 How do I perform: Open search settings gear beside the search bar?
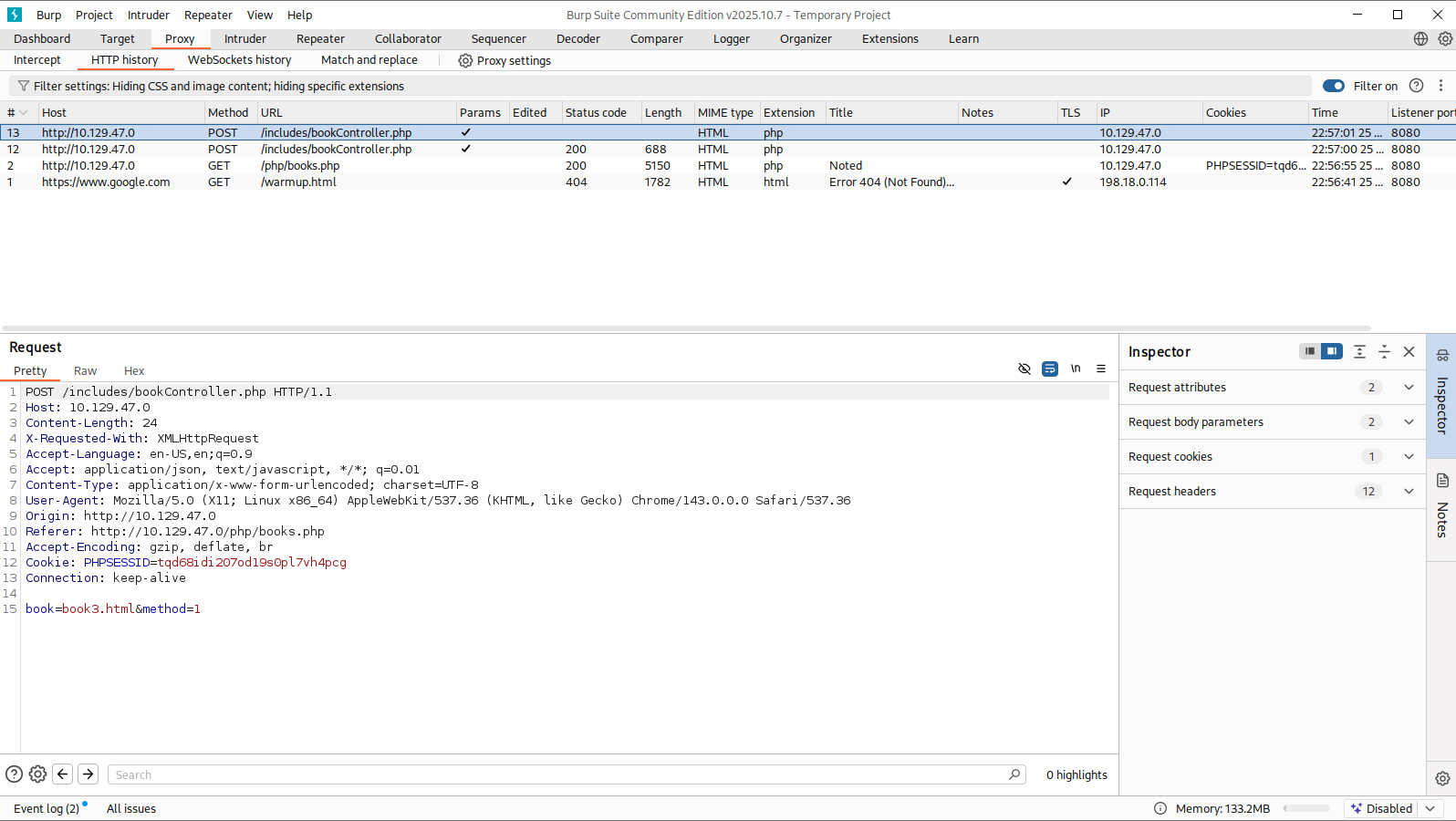[37, 774]
